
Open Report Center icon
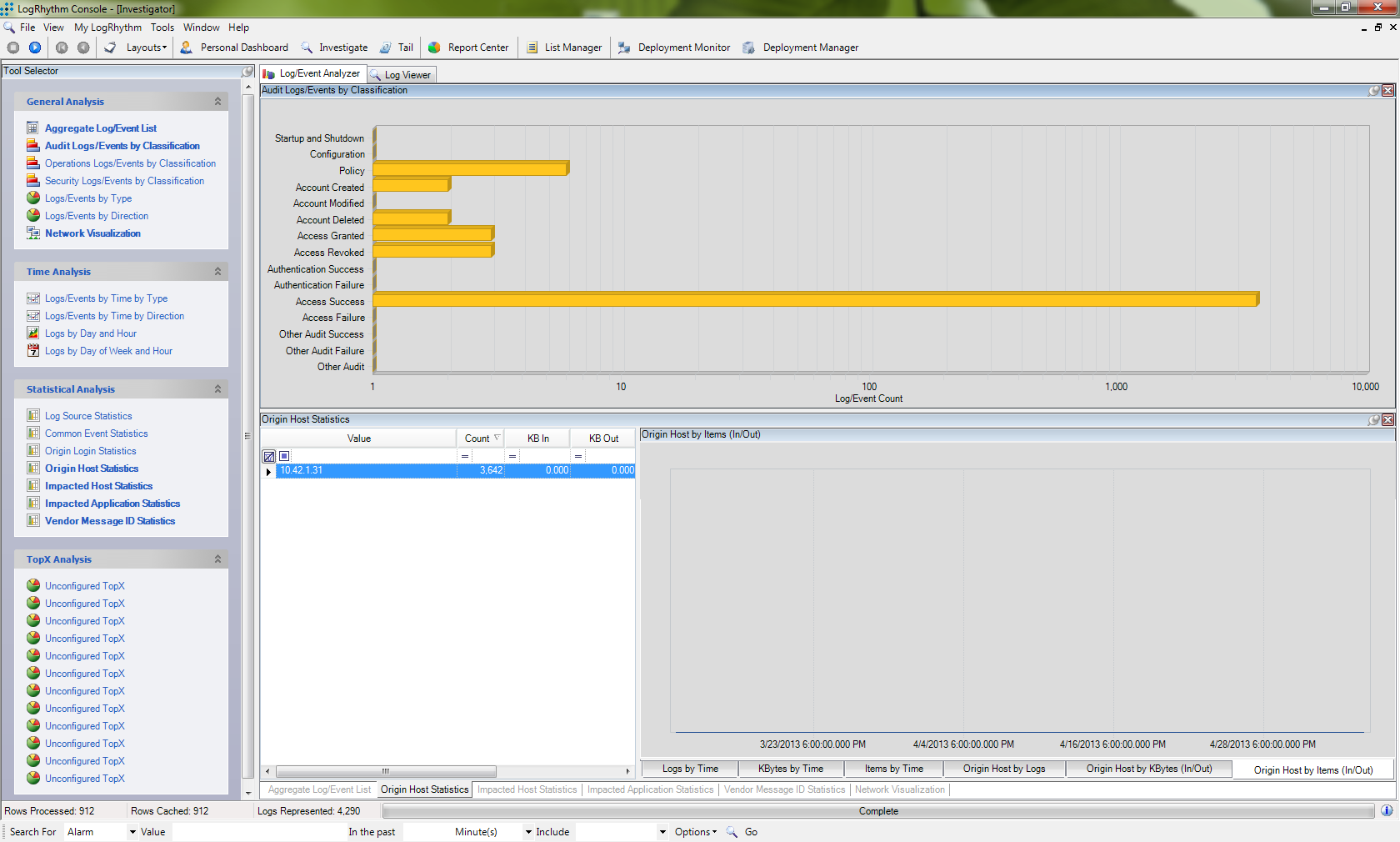tap(434, 48)
